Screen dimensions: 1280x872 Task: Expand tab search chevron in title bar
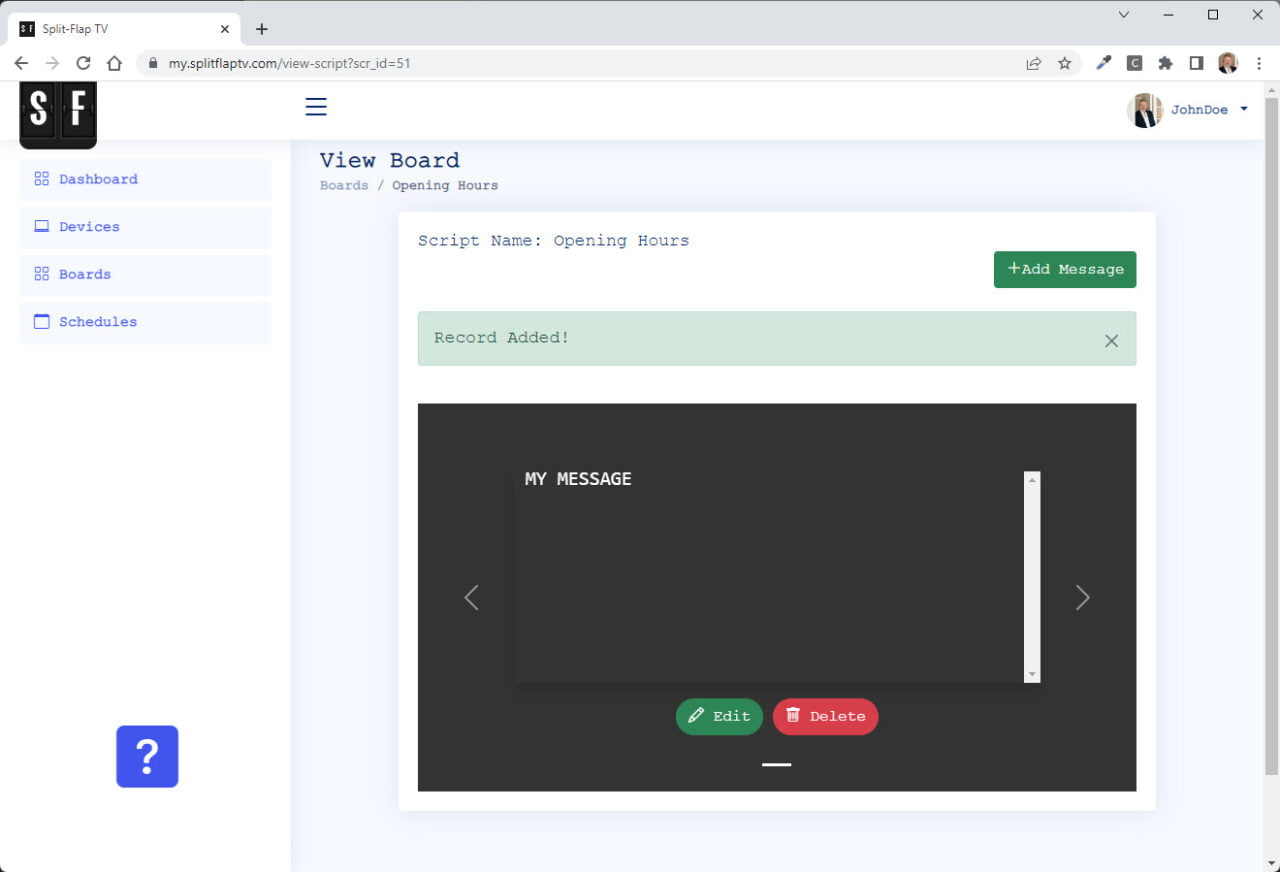click(1124, 15)
